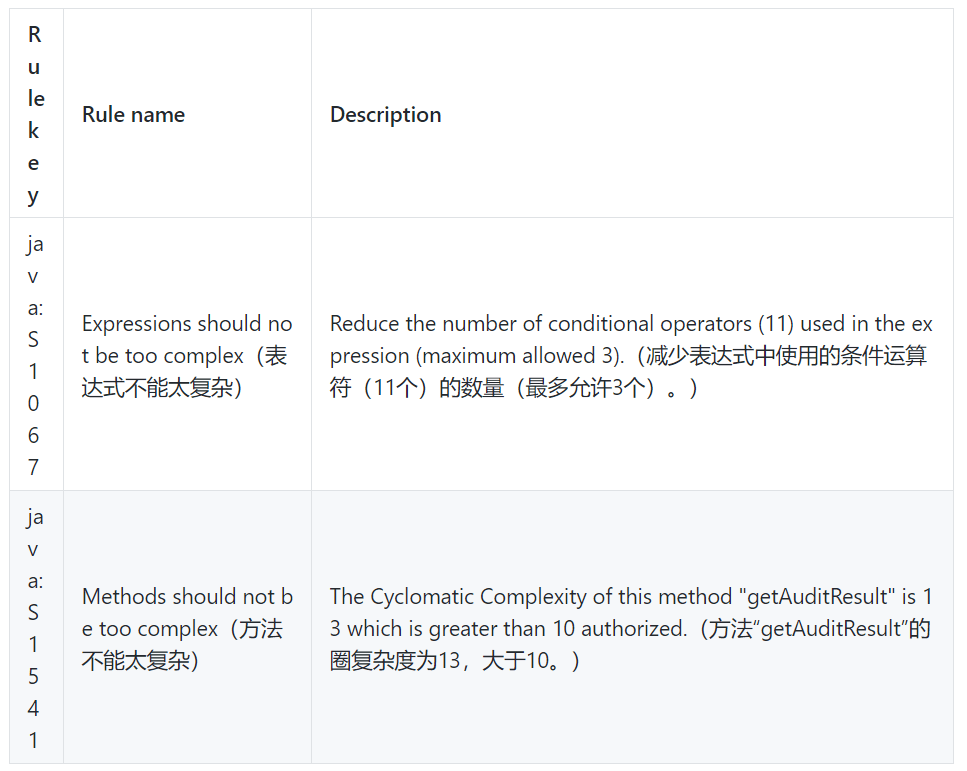Click the Chinese text "表达式不能太复杂"
Screen dimensions: 967x771
[162, 387]
